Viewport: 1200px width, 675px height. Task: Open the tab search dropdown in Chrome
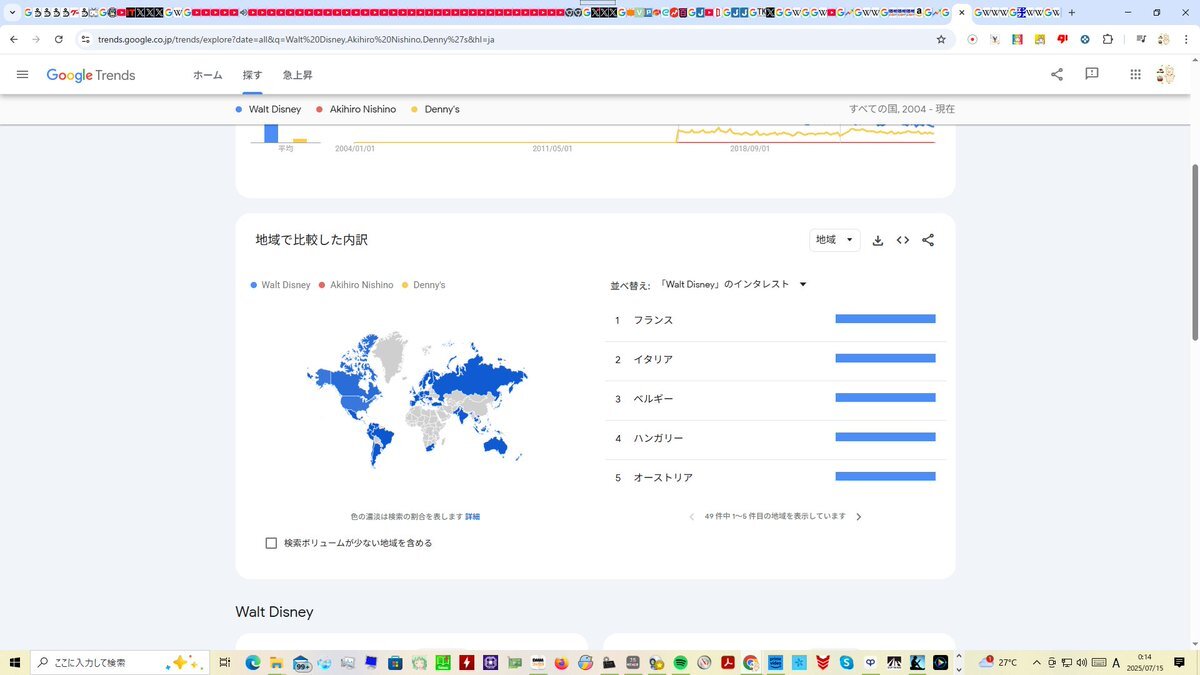pyautogui.click(x=13, y=12)
